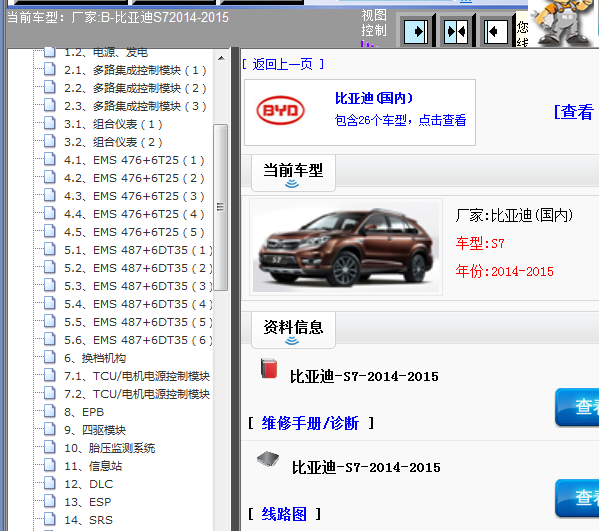Screen dimensions: 599x531
Task: Click 比亚迪-S7-2014-2015 title beside red book
Action: [364, 377]
